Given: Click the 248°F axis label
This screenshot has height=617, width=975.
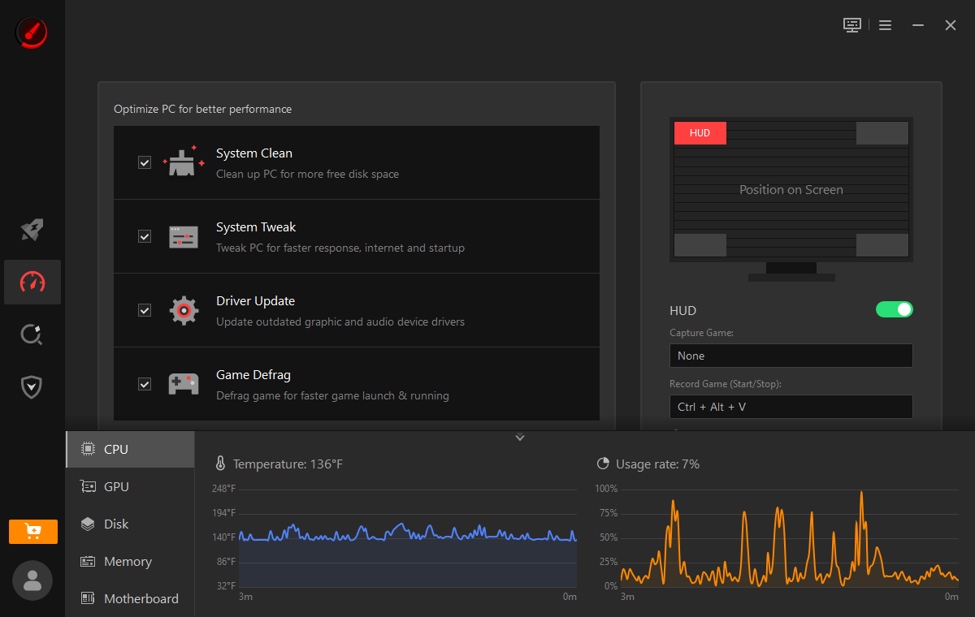Looking at the screenshot, I should 224,489.
